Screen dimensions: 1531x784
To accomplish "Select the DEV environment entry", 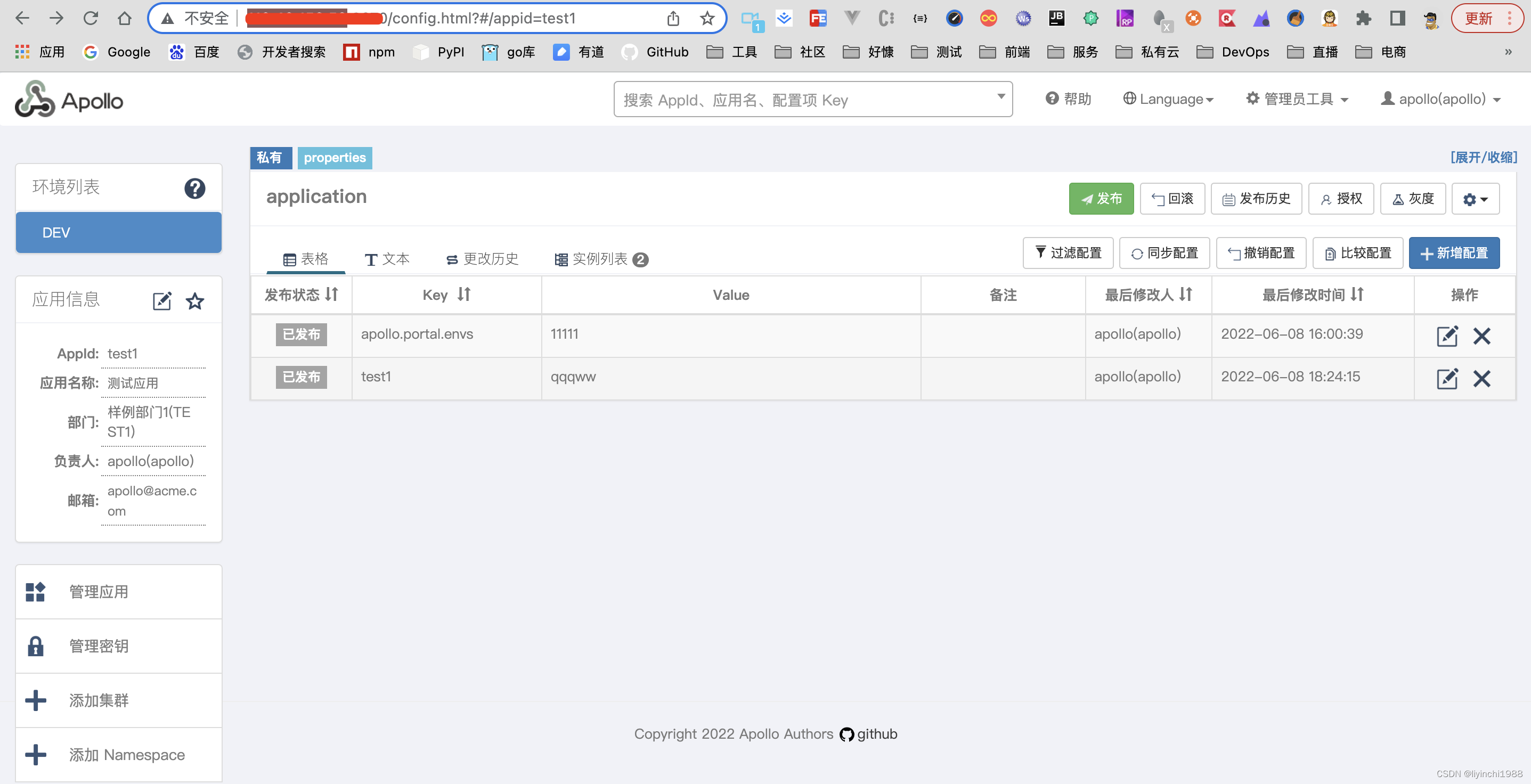I will [x=118, y=232].
